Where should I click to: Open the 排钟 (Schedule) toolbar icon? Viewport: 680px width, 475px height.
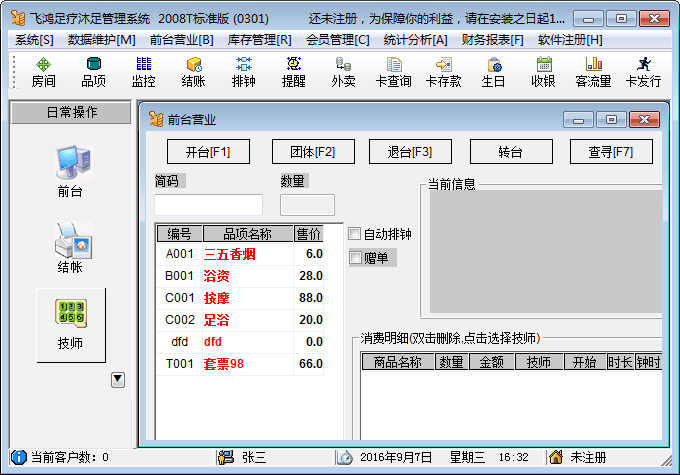(x=243, y=72)
